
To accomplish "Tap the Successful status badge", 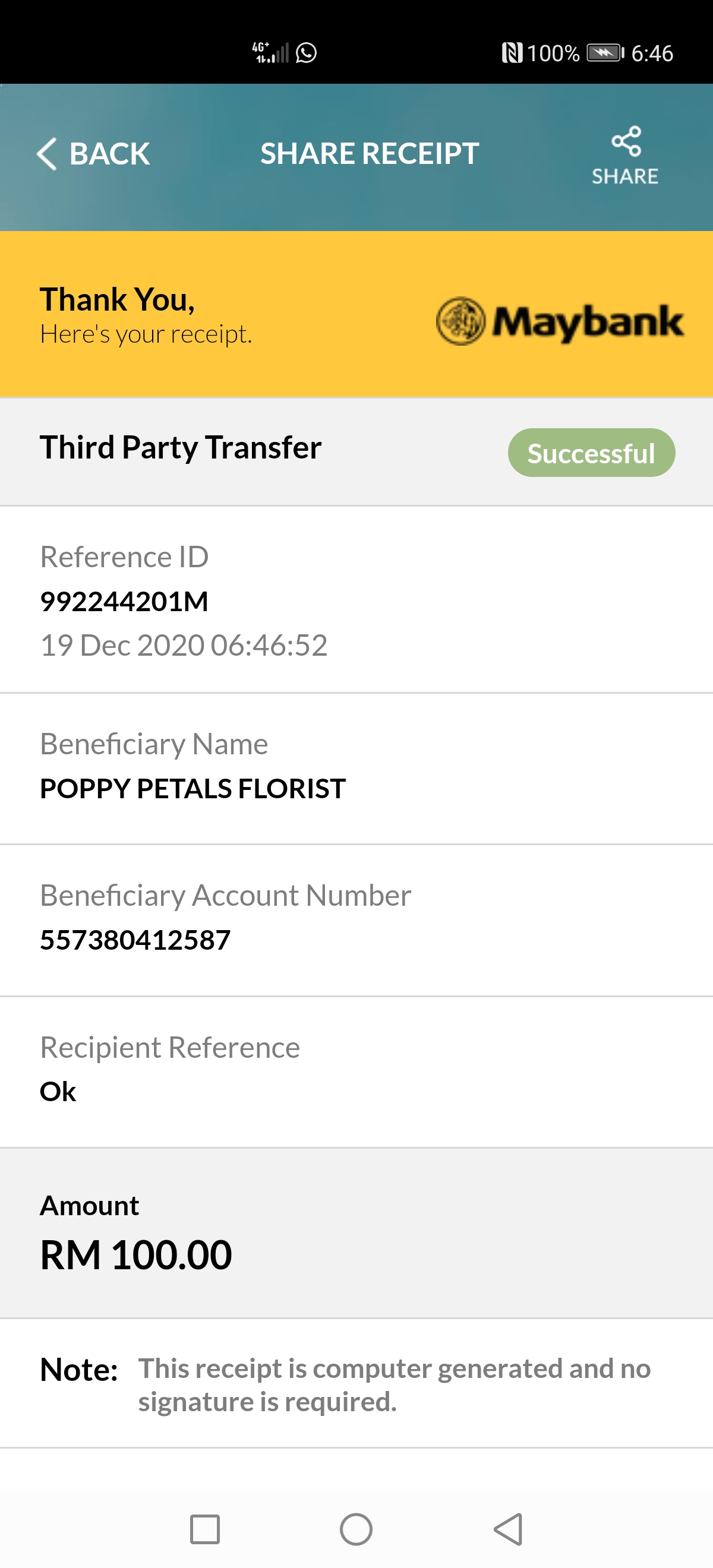I will pyautogui.click(x=591, y=453).
